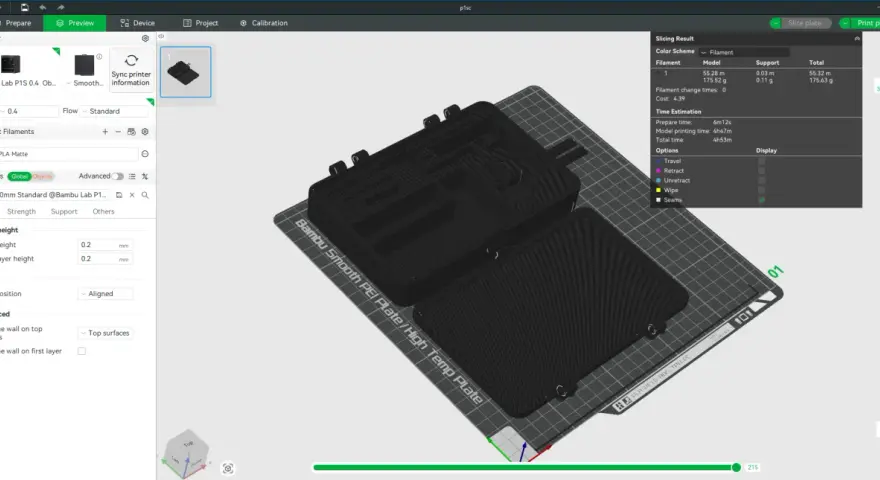Click the edit icon next to PLA Matte

click(x=145, y=154)
